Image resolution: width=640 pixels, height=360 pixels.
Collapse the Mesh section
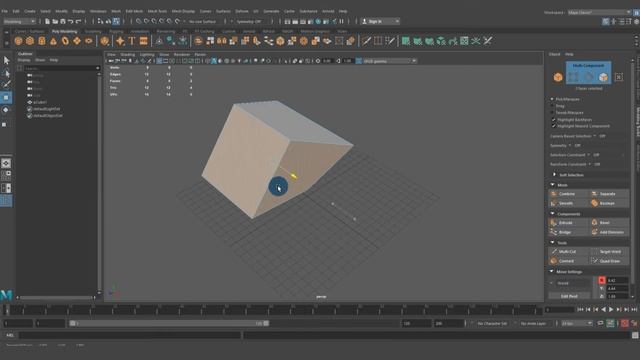[x=553, y=185]
